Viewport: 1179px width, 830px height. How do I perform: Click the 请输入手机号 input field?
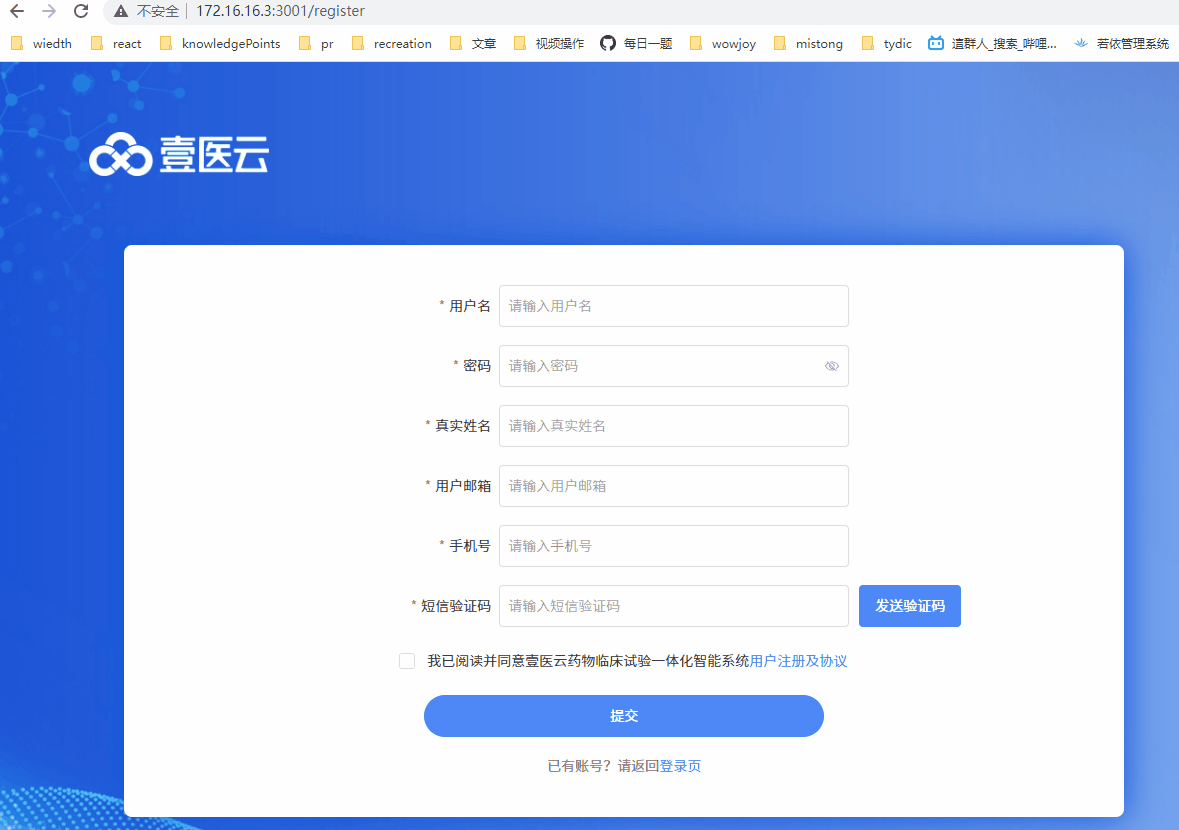[x=673, y=546]
